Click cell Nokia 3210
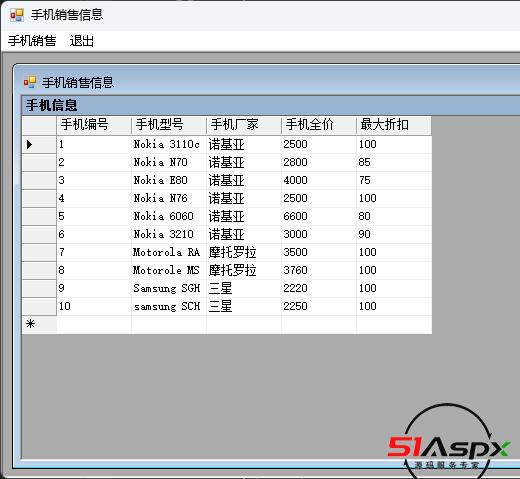 pos(169,234)
